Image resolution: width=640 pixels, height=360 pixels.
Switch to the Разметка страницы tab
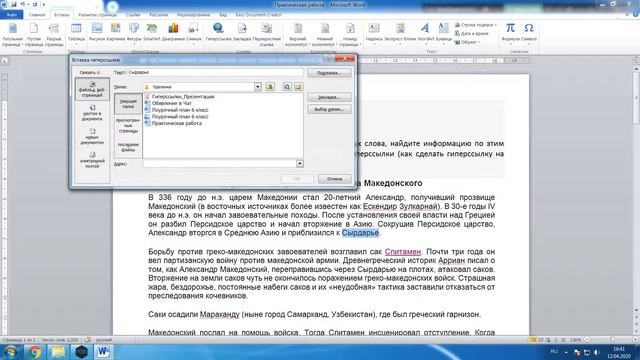click(97, 15)
